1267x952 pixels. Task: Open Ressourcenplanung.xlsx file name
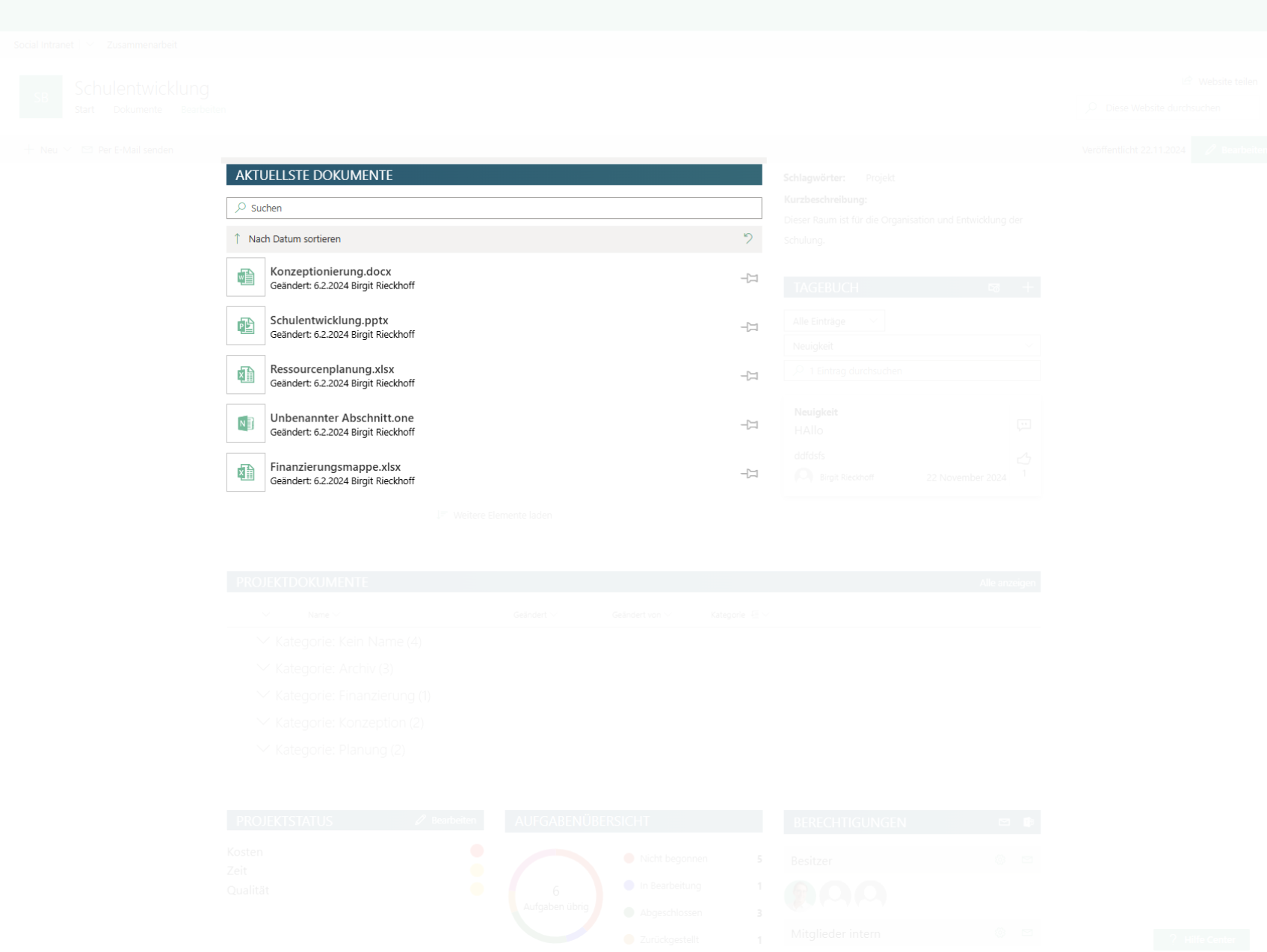tap(332, 369)
